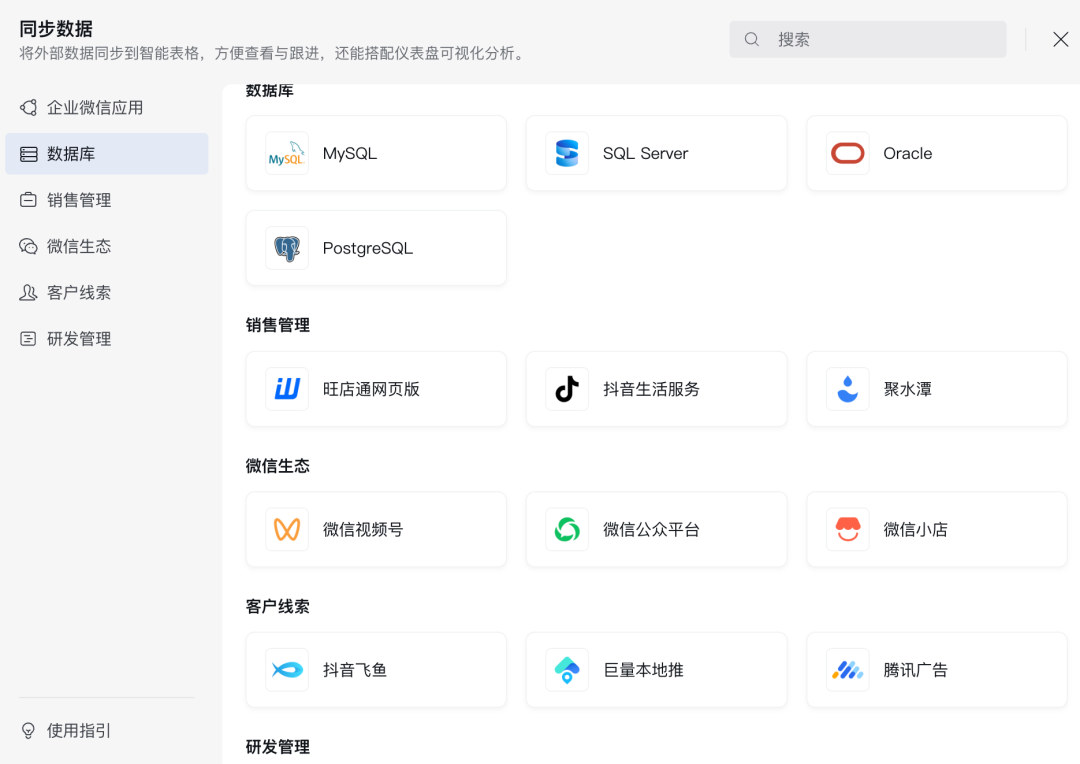The height and width of the screenshot is (764, 1080).
Task: Choose the MySQL data source card
Action: pos(376,153)
